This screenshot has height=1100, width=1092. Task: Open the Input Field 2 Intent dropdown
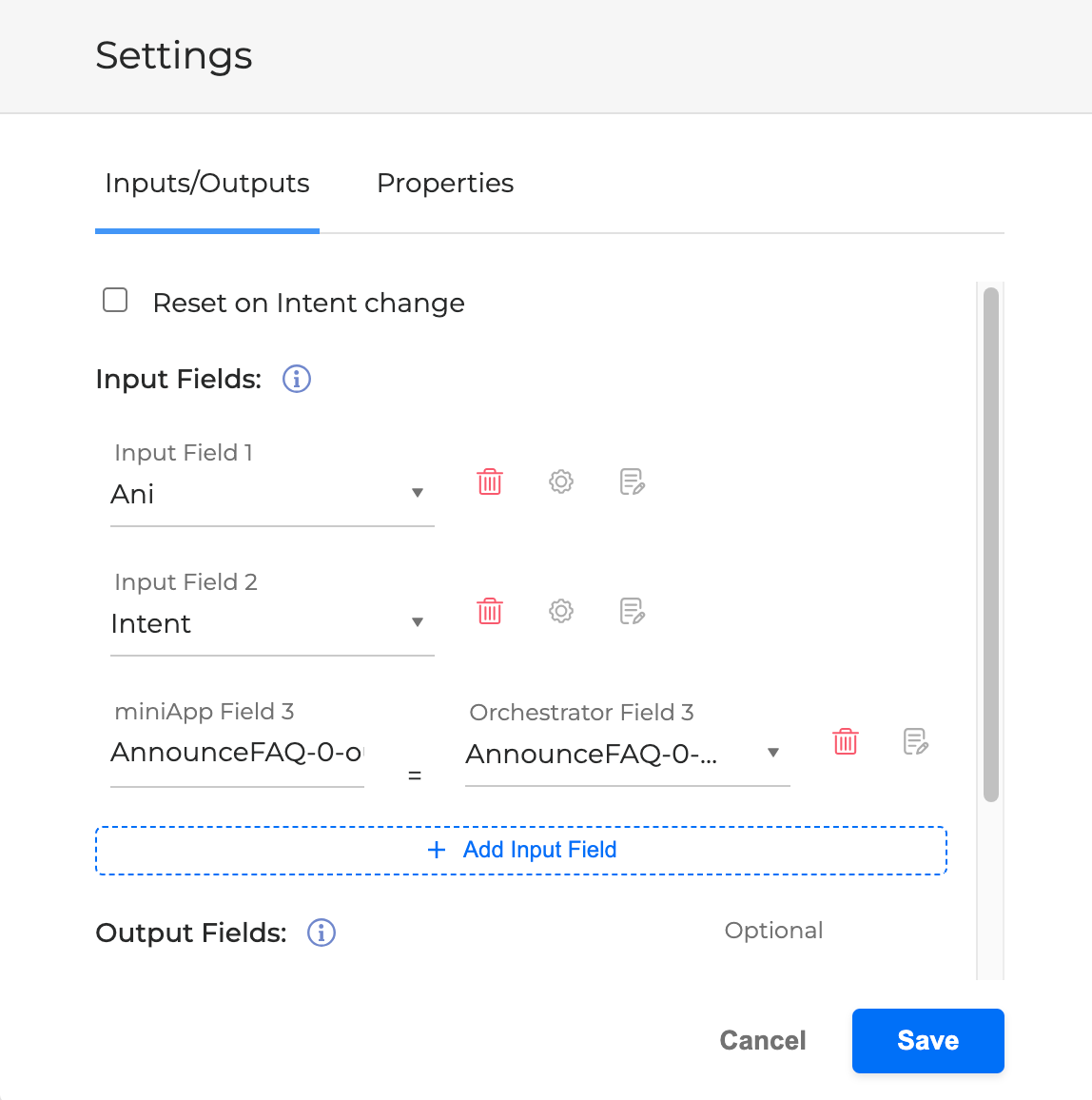click(x=272, y=623)
